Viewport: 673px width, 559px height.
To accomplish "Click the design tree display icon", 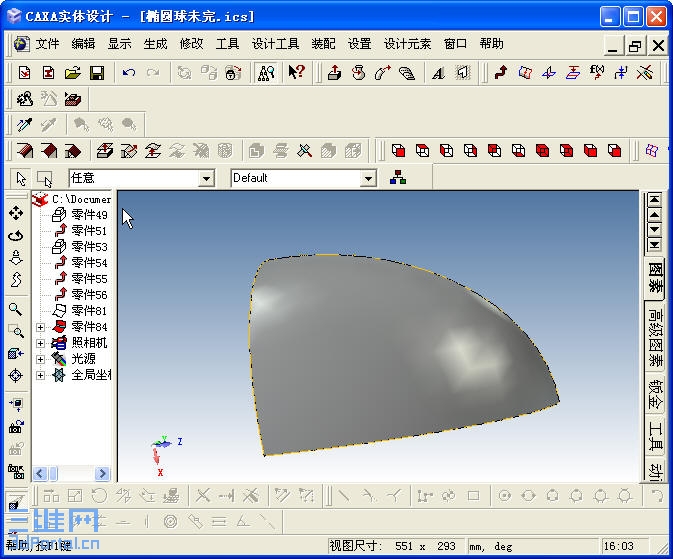I will (x=266, y=73).
